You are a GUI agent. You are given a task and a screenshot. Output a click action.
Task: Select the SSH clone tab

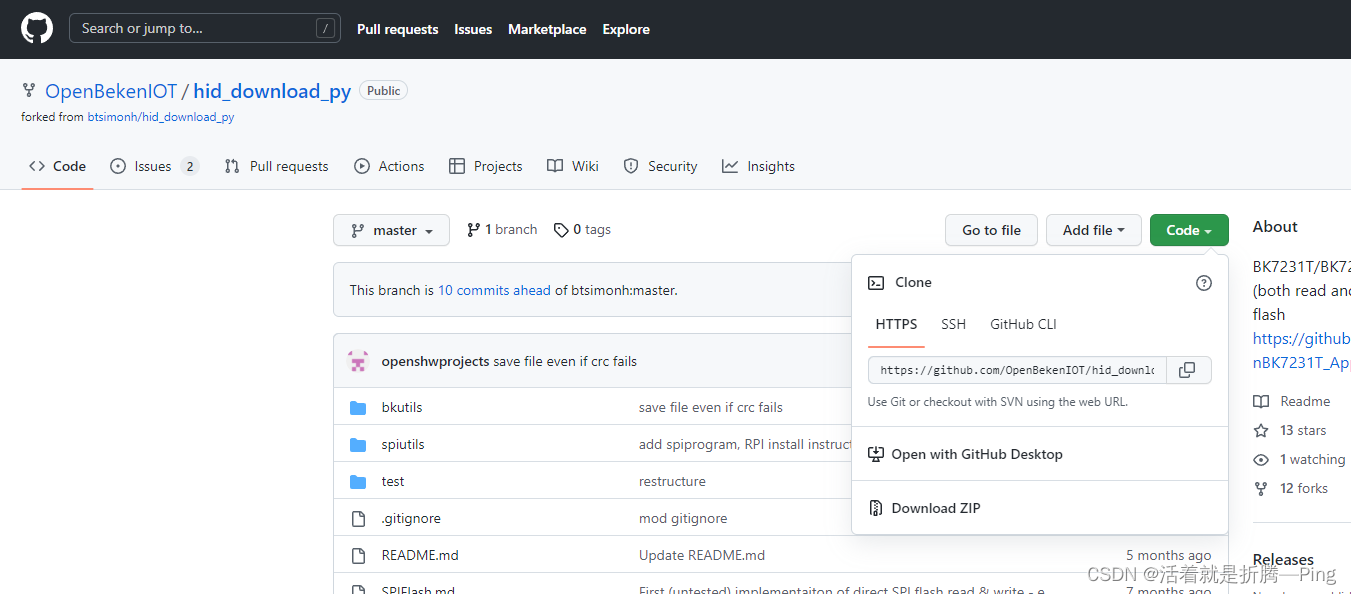pyautogui.click(x=953, y=324)
